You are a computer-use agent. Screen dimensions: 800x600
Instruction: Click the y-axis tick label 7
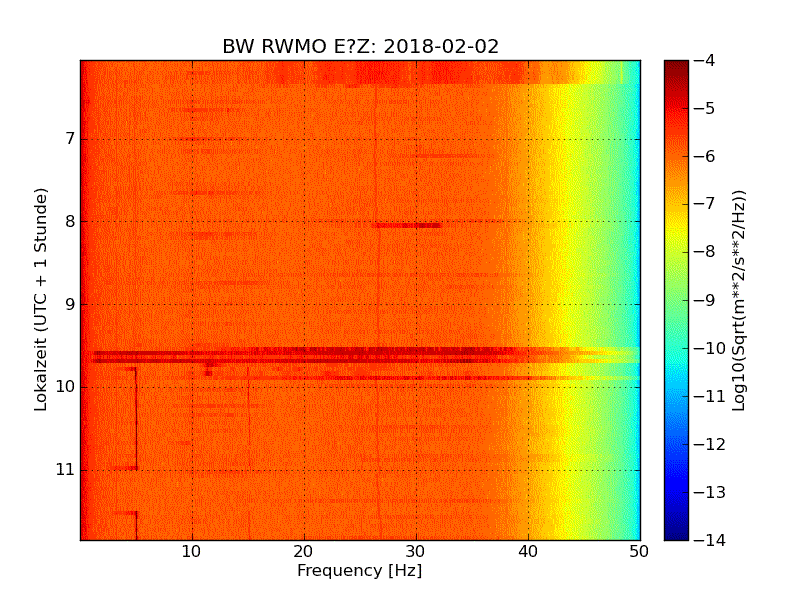click(x=70, y=138)
